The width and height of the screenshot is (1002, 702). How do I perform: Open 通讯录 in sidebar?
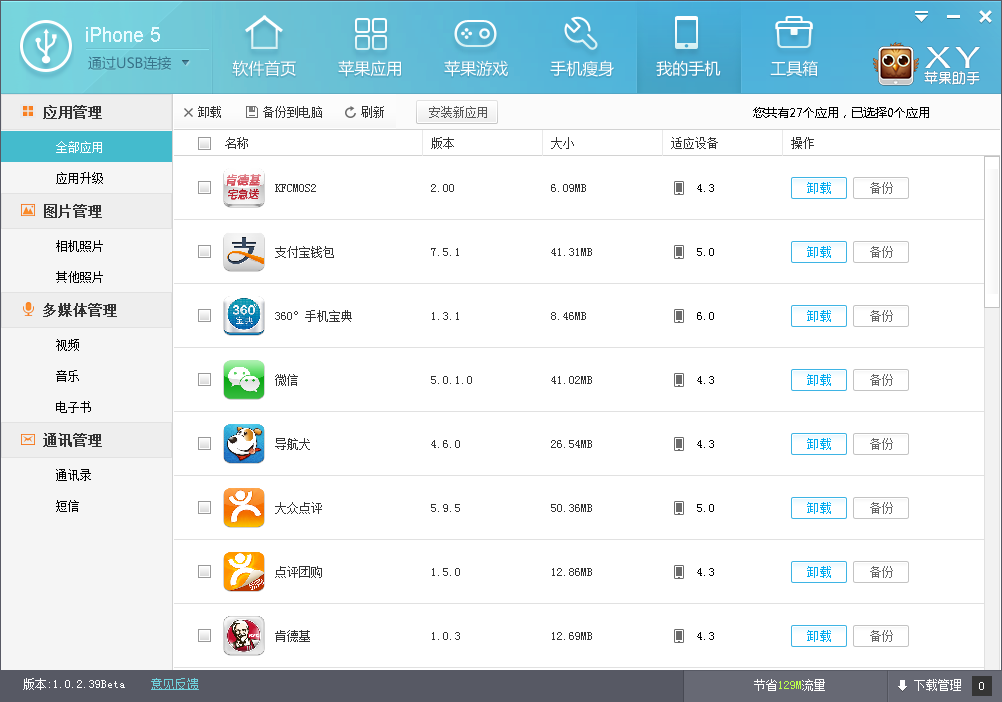tap(86, 475)
